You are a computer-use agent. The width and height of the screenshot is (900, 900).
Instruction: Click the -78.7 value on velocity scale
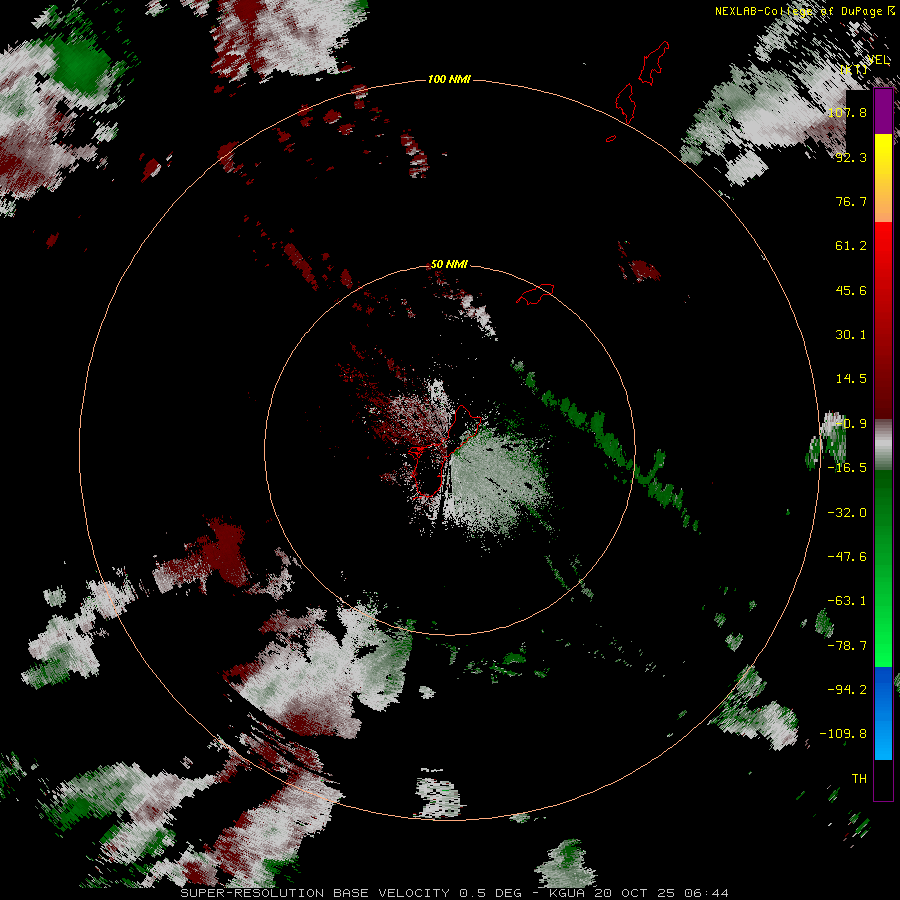click(x=848, y=646)
